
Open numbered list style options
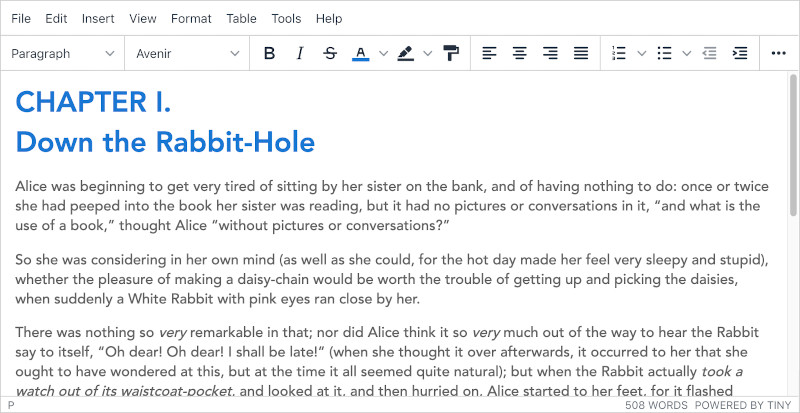point(642,53)
